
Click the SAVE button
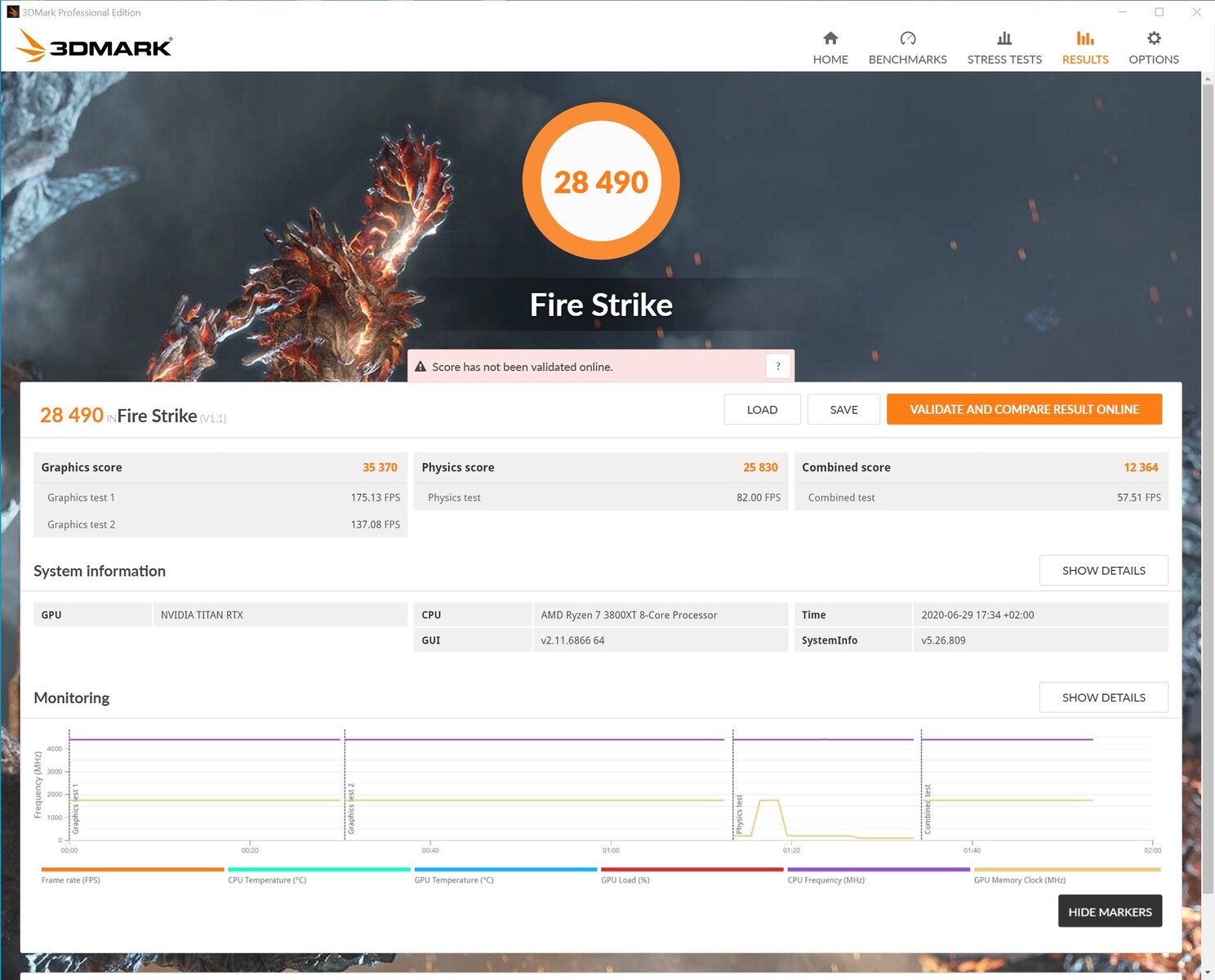click(843, 410)
